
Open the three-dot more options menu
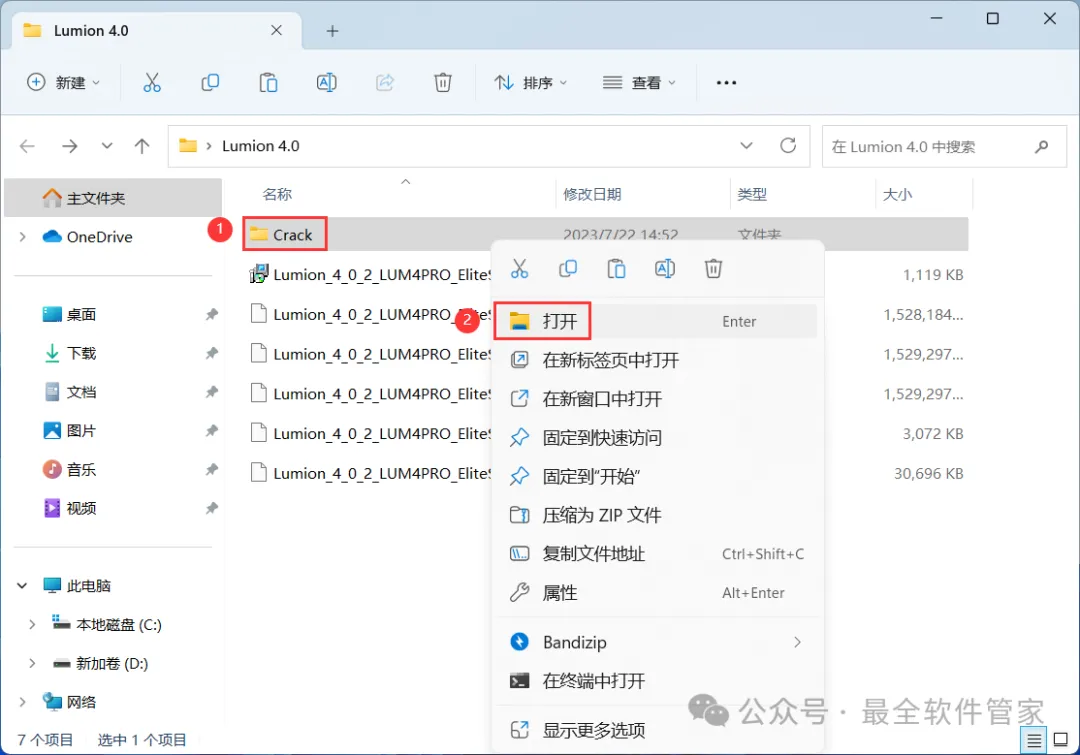726,83
